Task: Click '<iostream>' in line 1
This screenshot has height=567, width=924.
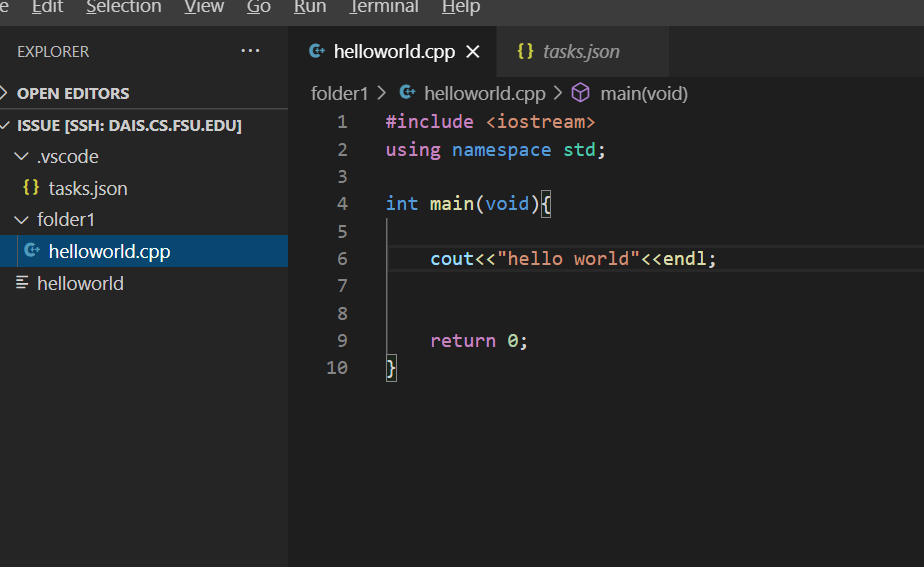Action: [541, 122]
